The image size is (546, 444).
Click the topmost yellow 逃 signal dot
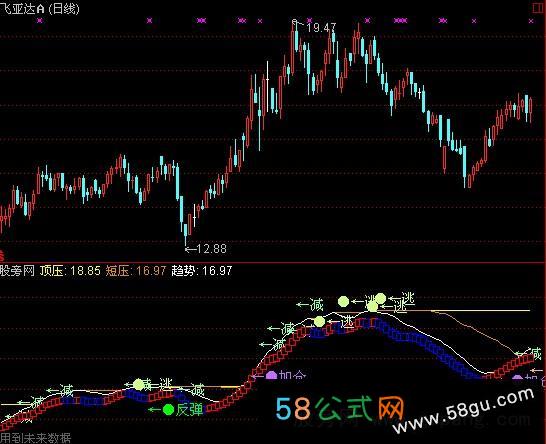(380, 298)
